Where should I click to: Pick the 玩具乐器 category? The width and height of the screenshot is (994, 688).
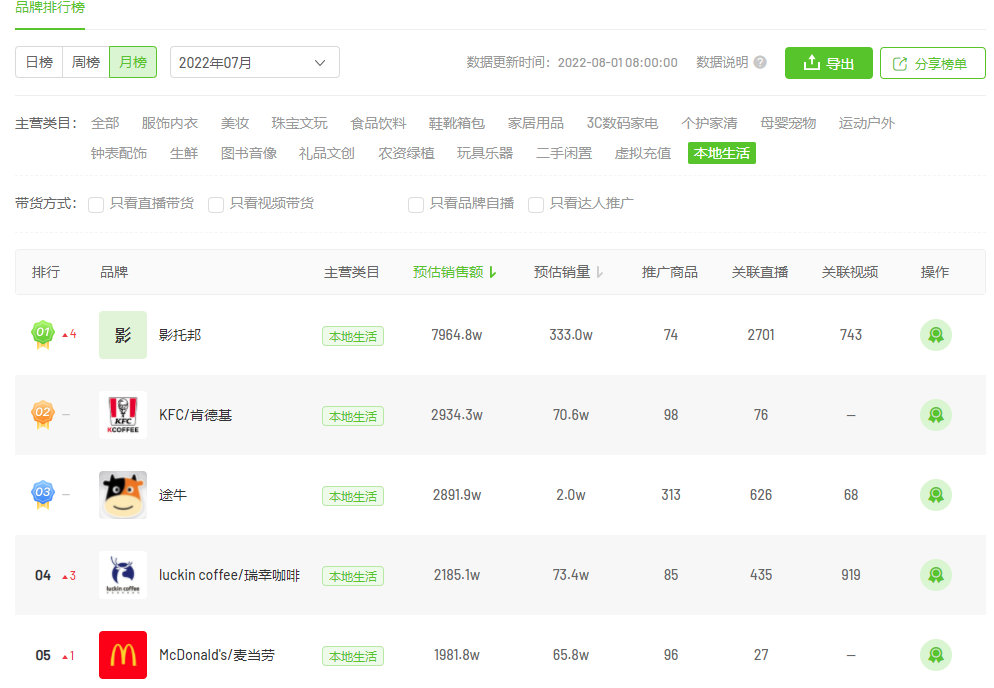click(485, 153)
